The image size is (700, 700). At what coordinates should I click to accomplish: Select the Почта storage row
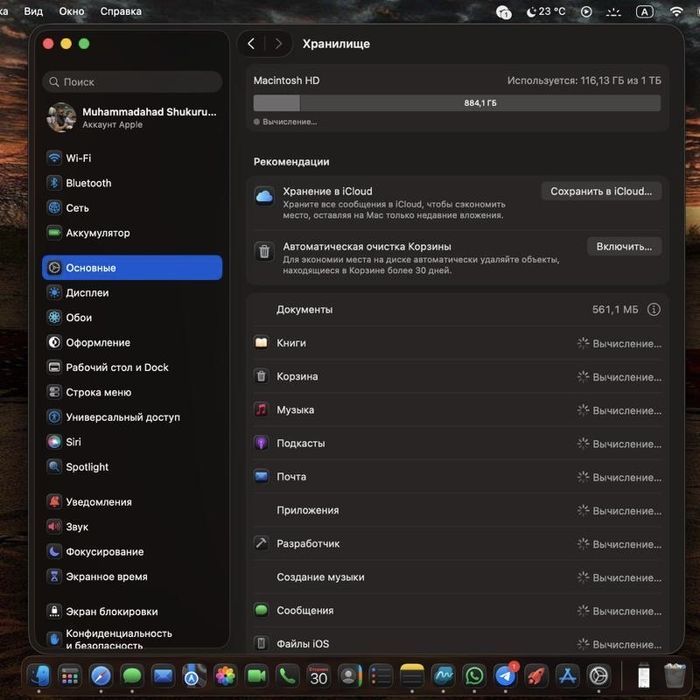(x=458, y=477)
